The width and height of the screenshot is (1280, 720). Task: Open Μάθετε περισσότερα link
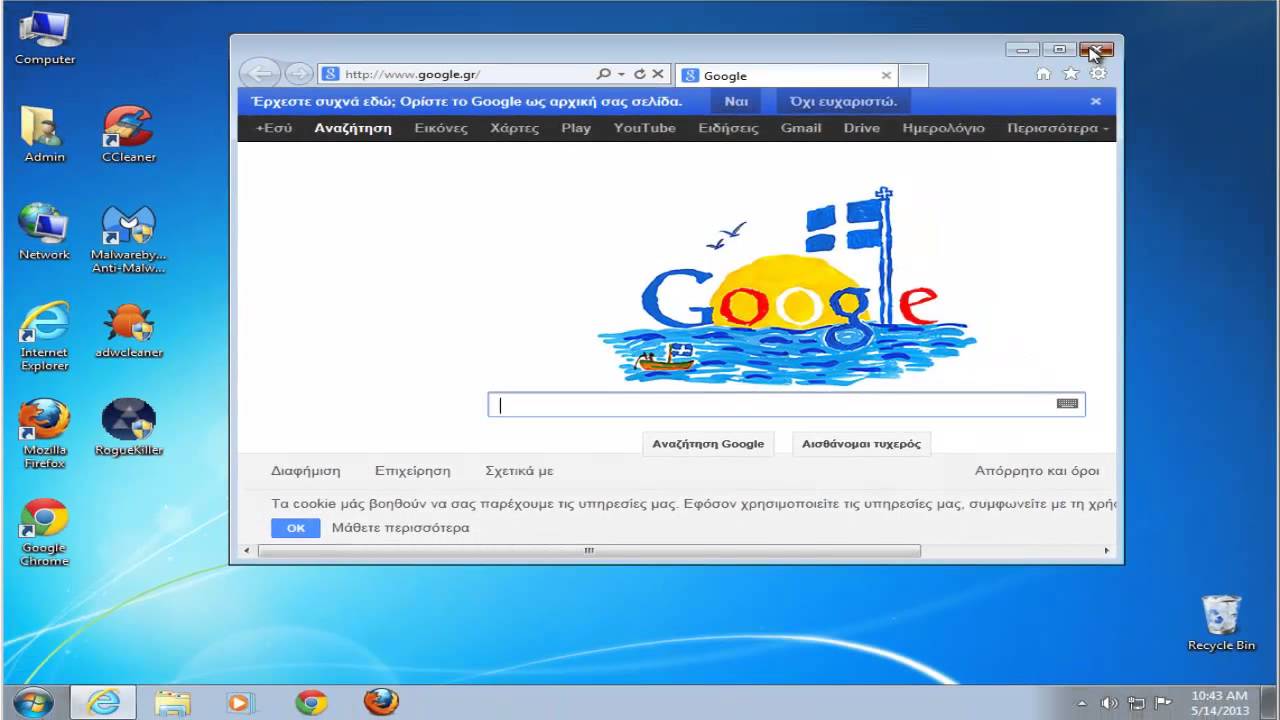click(x=400, y=528)
